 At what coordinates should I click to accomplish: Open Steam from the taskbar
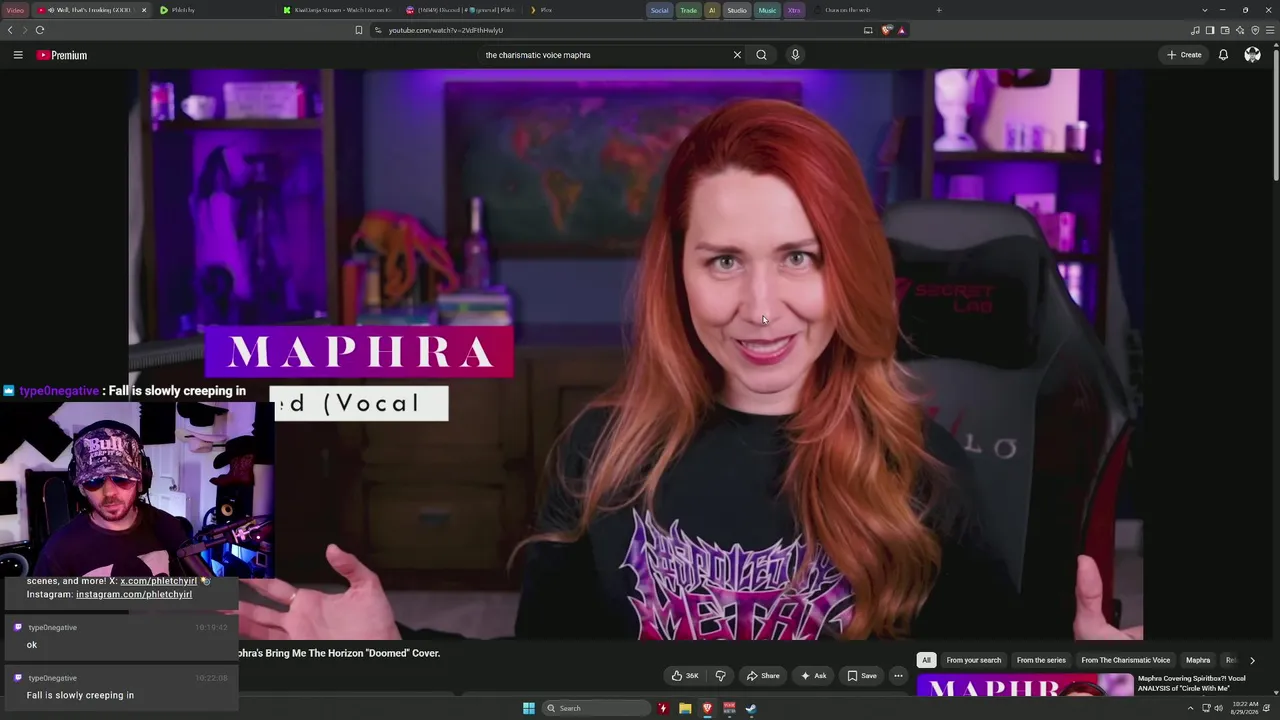[751, 708]
